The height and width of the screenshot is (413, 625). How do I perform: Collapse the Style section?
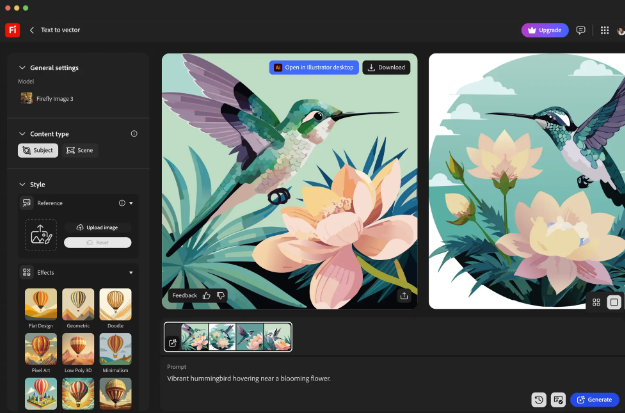point(22,184)
